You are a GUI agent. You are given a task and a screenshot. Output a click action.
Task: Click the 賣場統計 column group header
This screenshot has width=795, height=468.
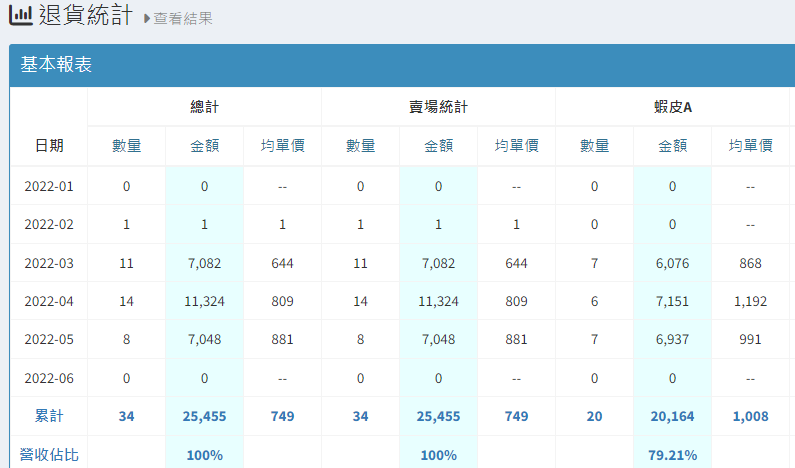click(x=438, y=106)
